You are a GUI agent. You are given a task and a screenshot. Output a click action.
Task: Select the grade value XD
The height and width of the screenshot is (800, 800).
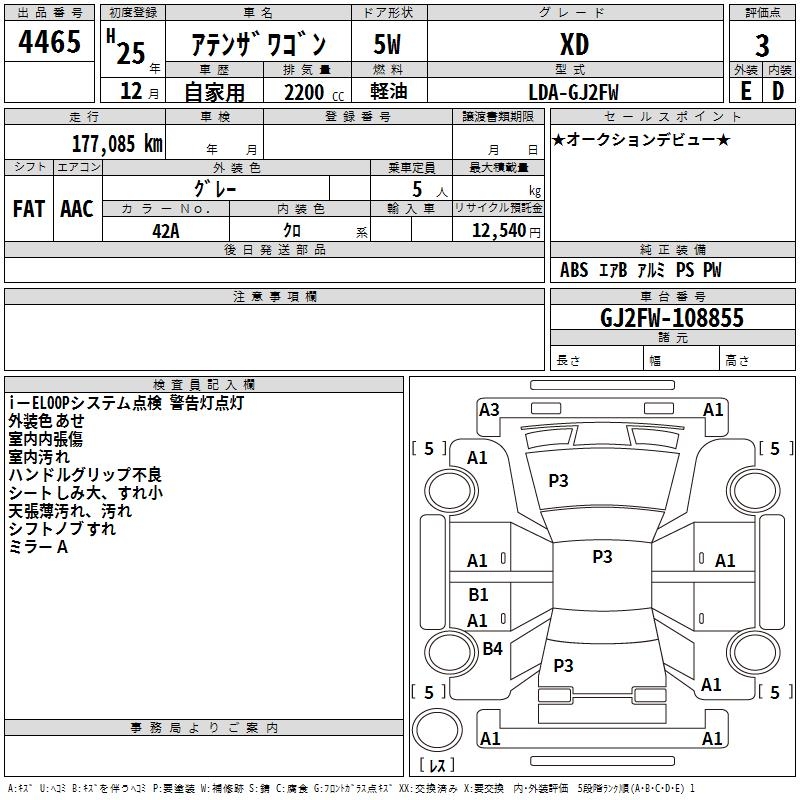[574, 44]
